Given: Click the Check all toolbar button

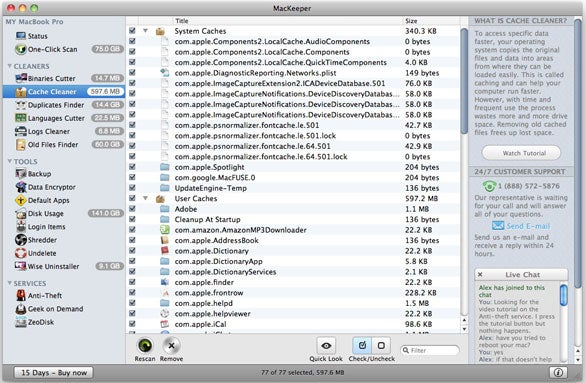Looking at the screenshot, I should click(x=362, y=345).
